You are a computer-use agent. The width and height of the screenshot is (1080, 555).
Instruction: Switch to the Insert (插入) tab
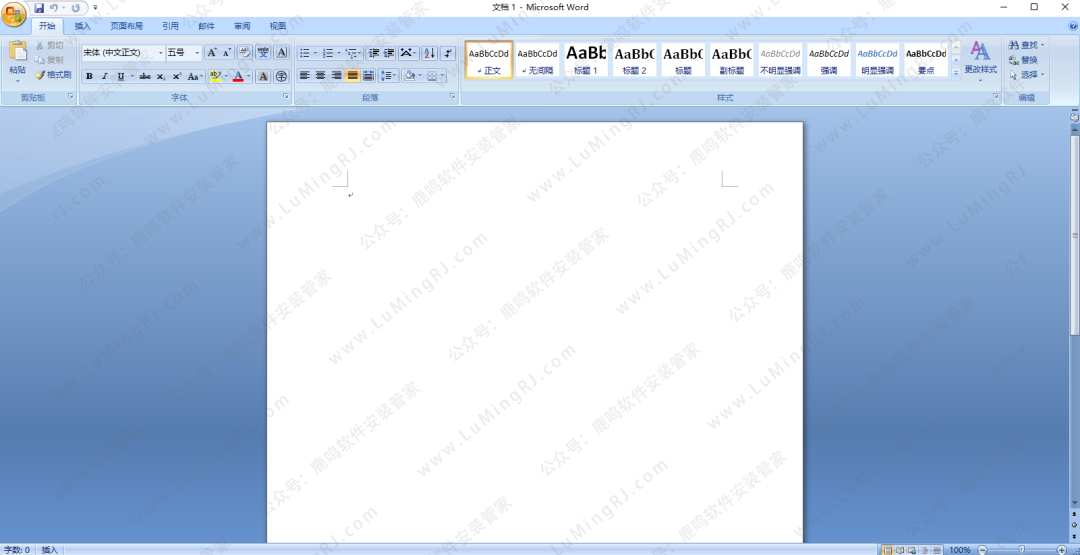(x=82, y=26)
